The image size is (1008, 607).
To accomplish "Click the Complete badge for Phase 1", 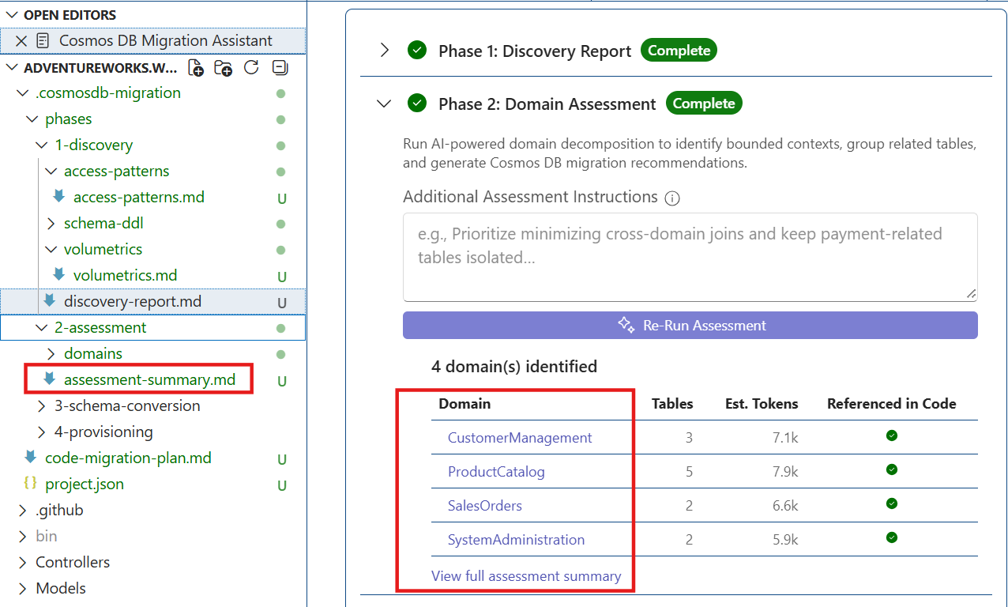I will click(x=679, y=50).
